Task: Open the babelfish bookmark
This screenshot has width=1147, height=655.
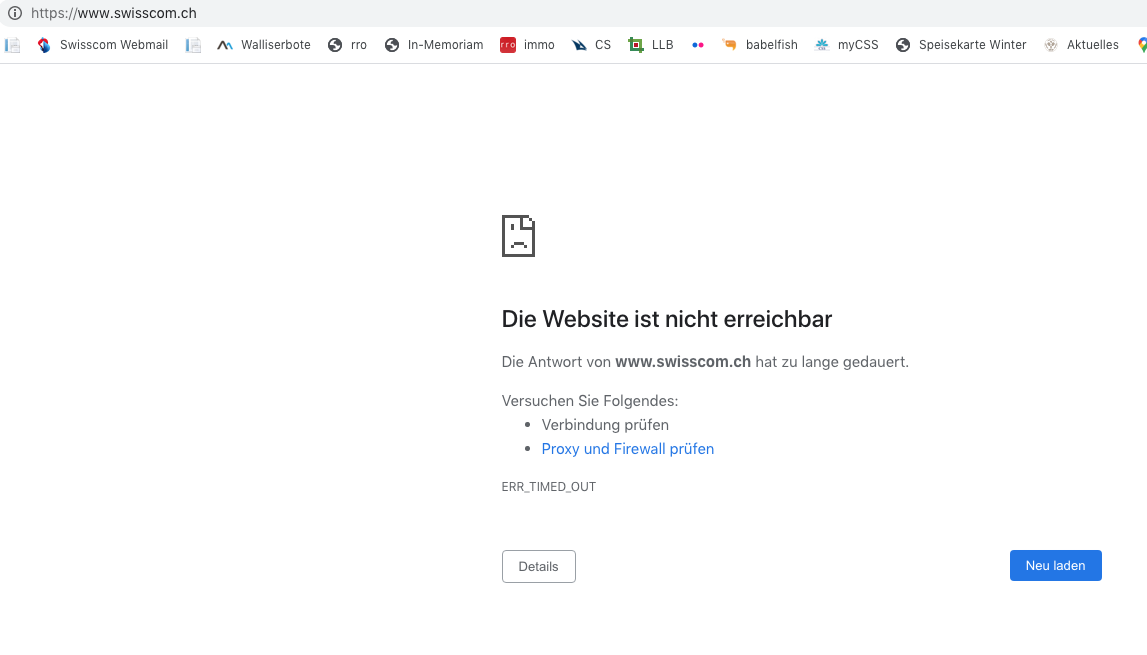Action: pos(759,45)
